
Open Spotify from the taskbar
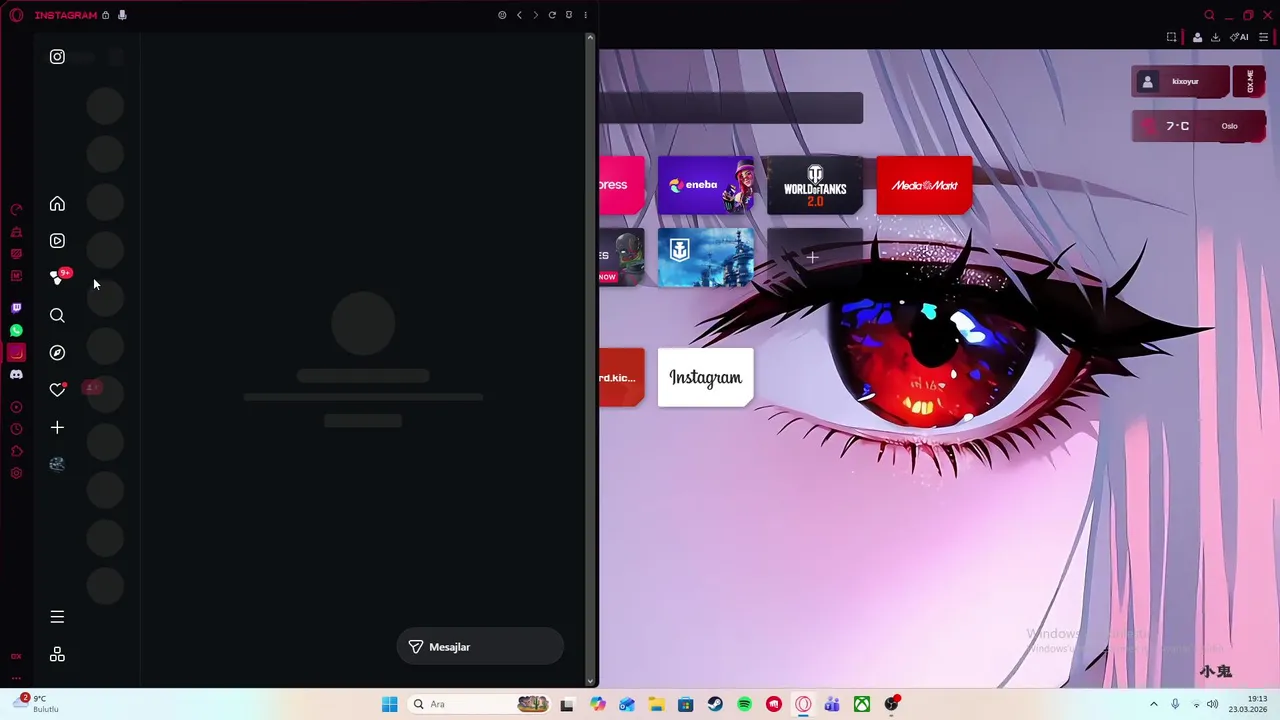pyautogui.click(x=744, y=704)
